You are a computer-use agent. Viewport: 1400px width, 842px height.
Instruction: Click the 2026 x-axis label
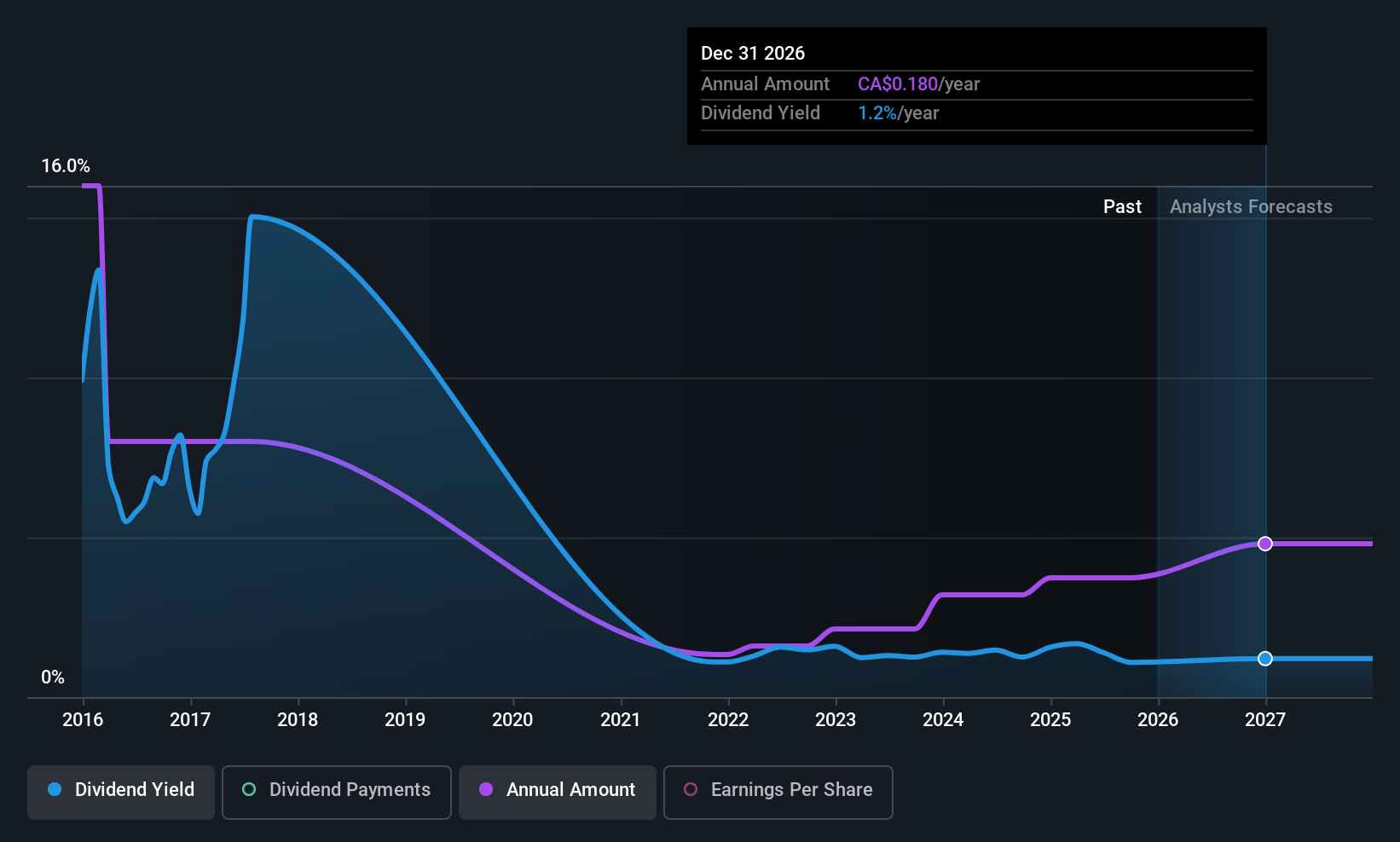tap(1158, 720)
